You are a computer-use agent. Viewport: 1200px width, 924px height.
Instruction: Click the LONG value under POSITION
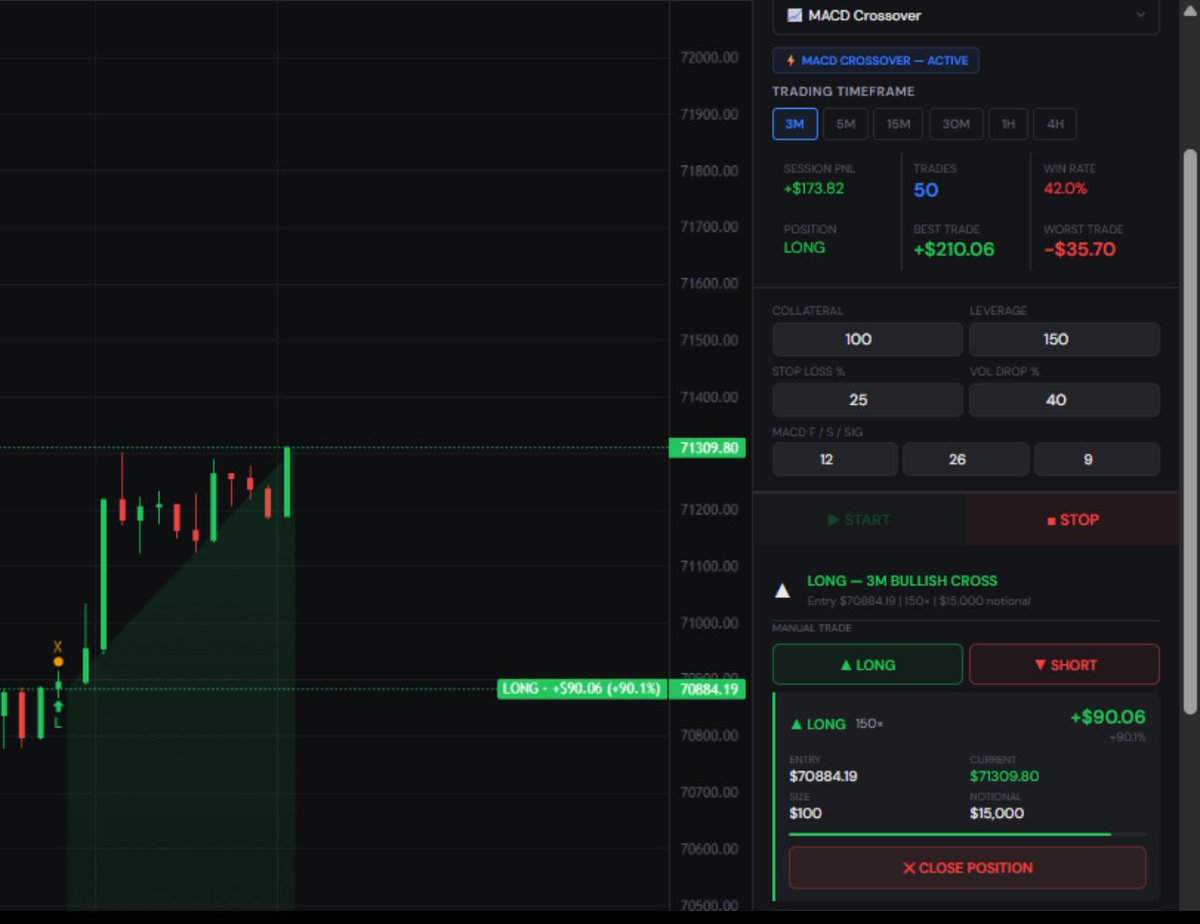(805, 248)
